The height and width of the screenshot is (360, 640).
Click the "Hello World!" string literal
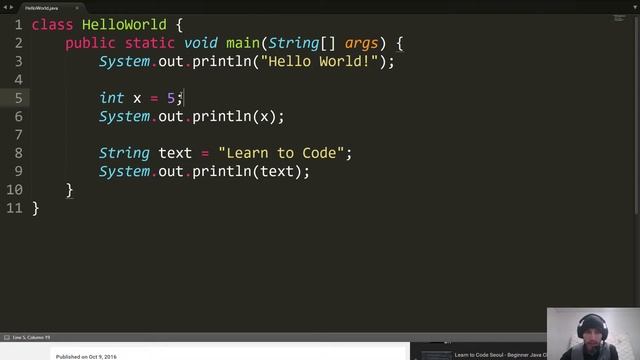pos(319,62)
